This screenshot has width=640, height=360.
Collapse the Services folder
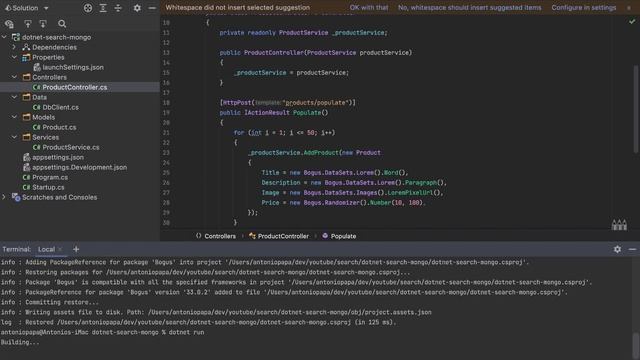point(14,137)
